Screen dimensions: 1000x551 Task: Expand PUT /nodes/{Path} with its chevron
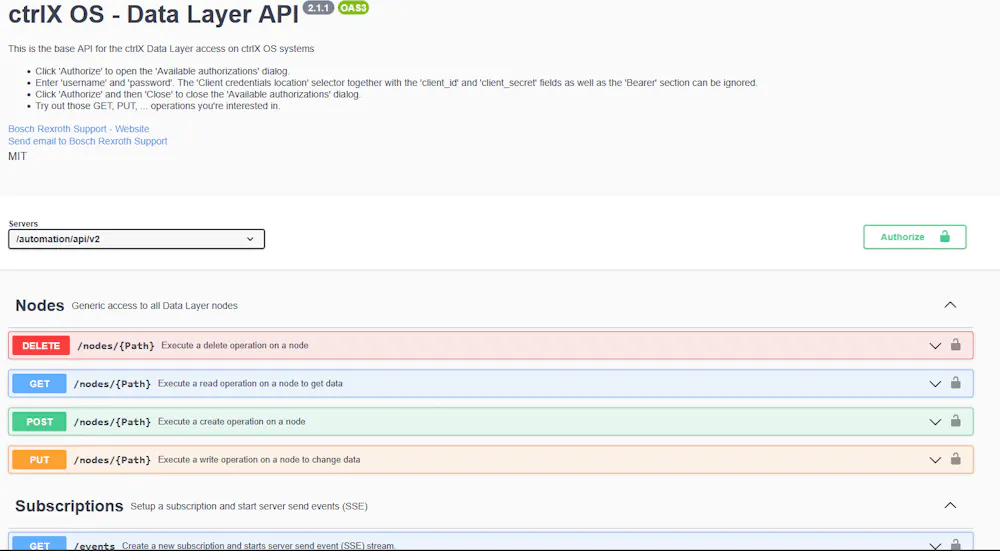(x=935, y=460)
